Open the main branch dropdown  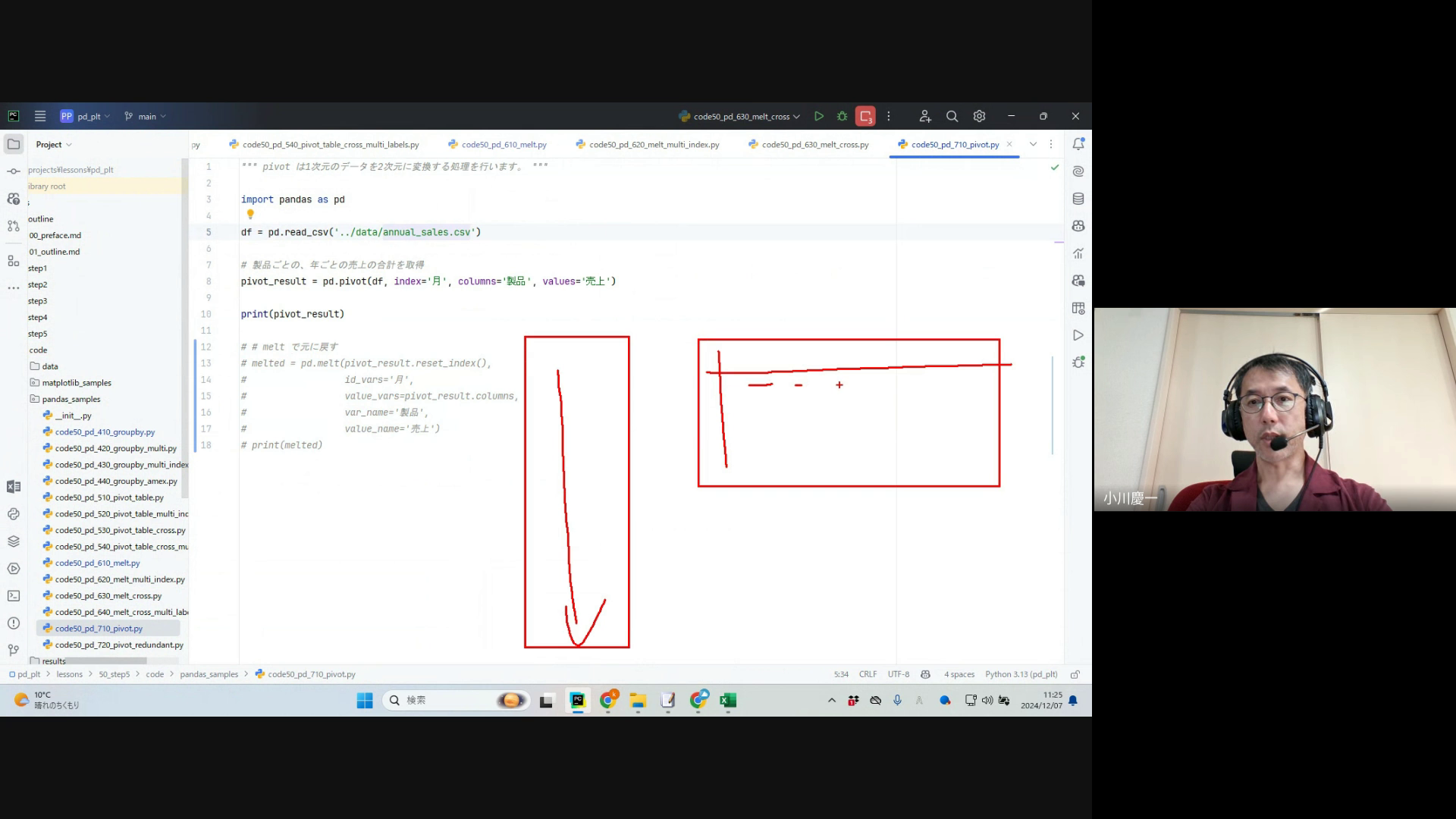coord(146,116)
